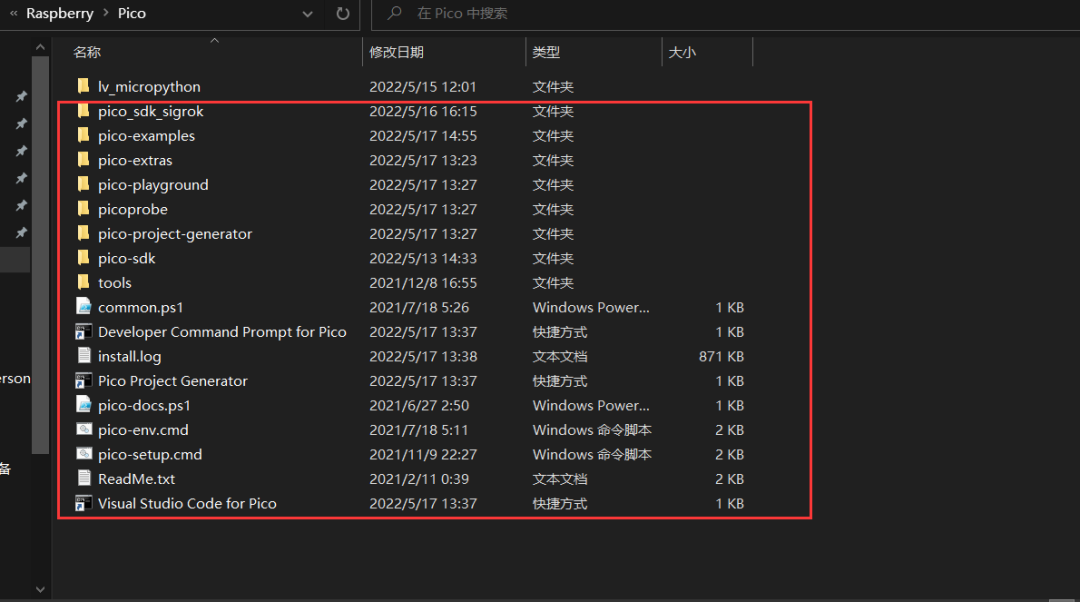Select the pico-docs.ps1 file name
The width and height of the screenshot is (1080, 602).
144,405
